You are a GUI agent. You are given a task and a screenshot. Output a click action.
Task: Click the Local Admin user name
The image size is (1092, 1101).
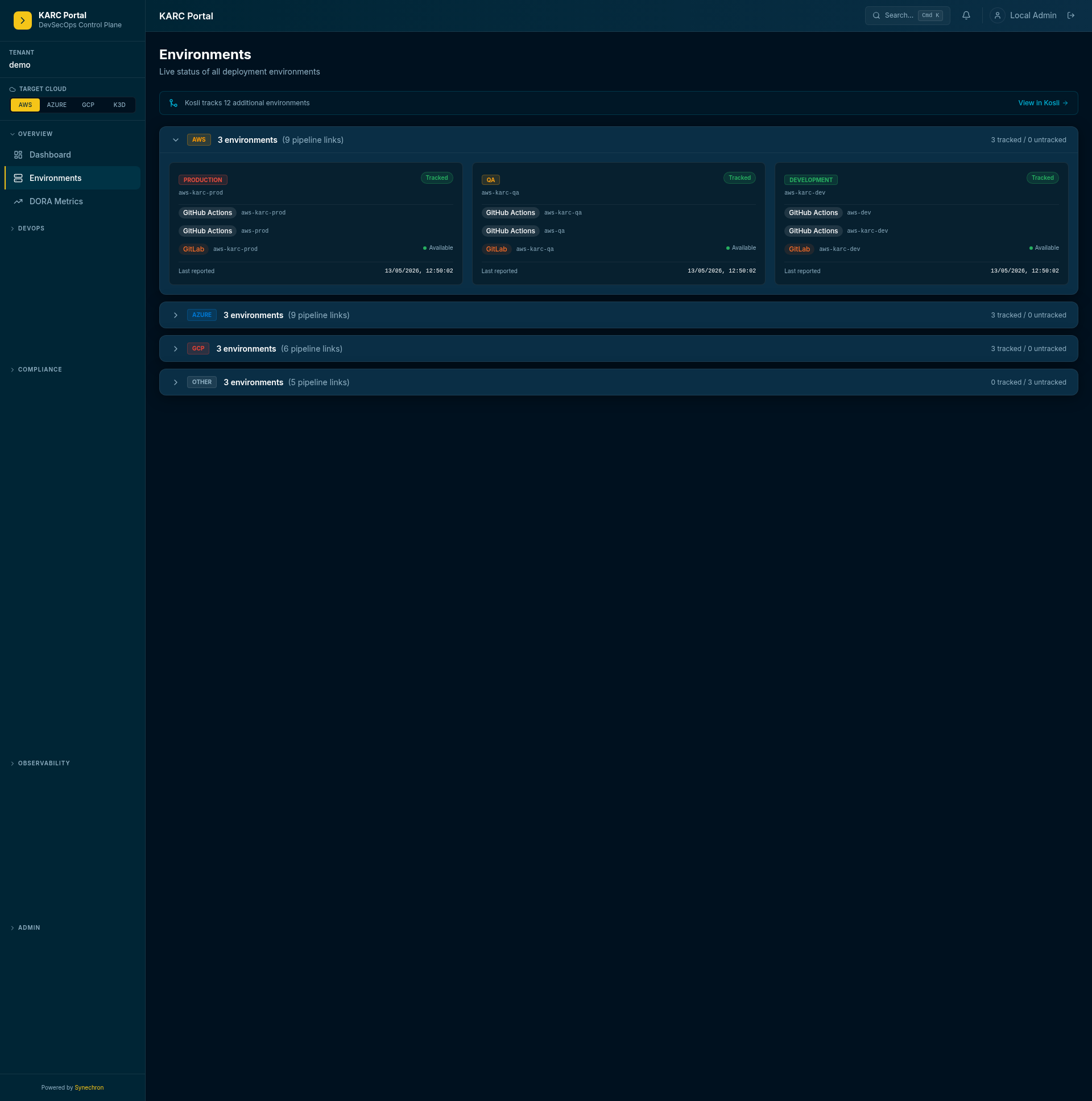coord(1033,15)
